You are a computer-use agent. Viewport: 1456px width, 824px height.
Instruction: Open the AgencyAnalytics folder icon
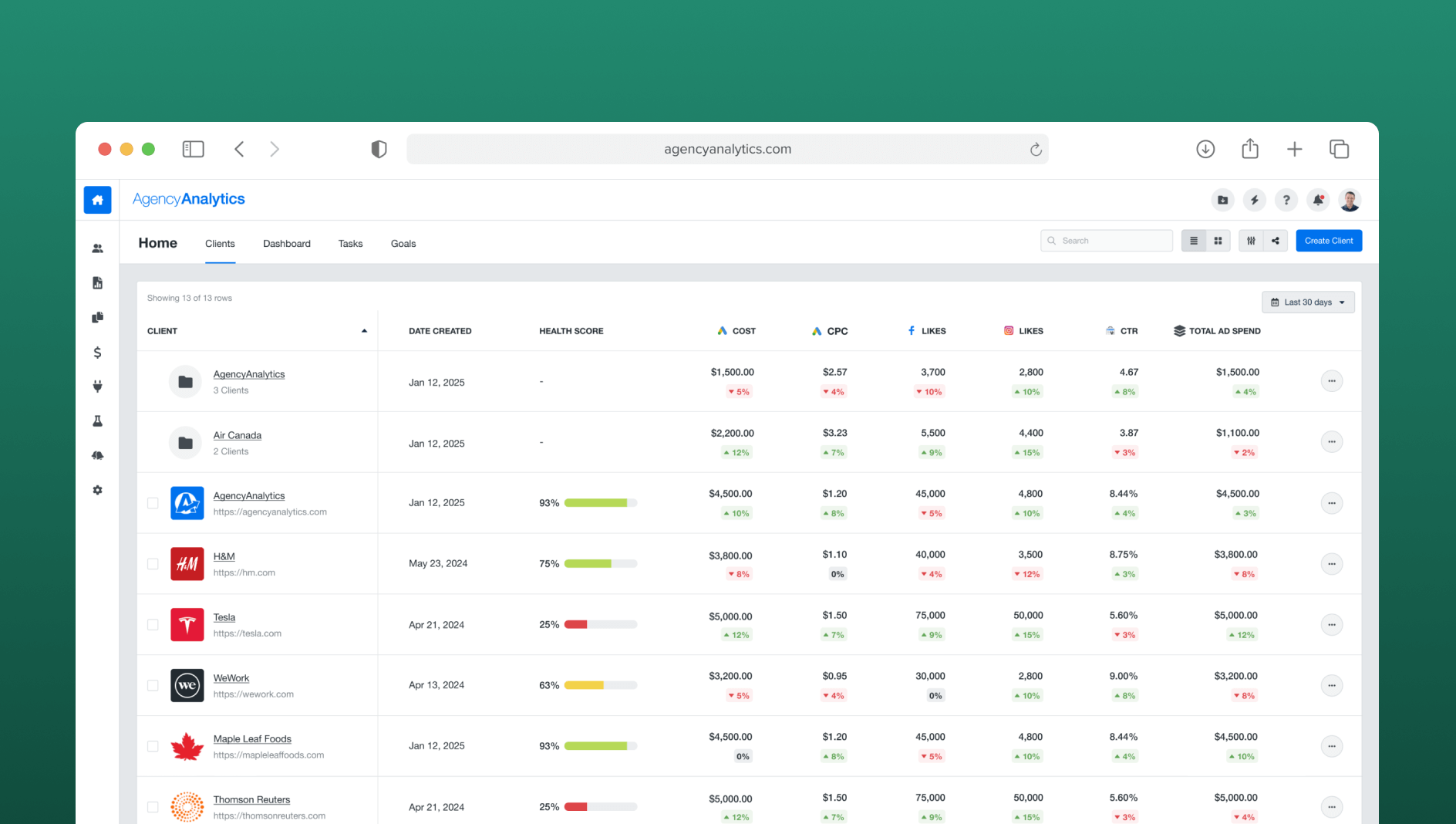pyautogui.click(x=185, y=381)
